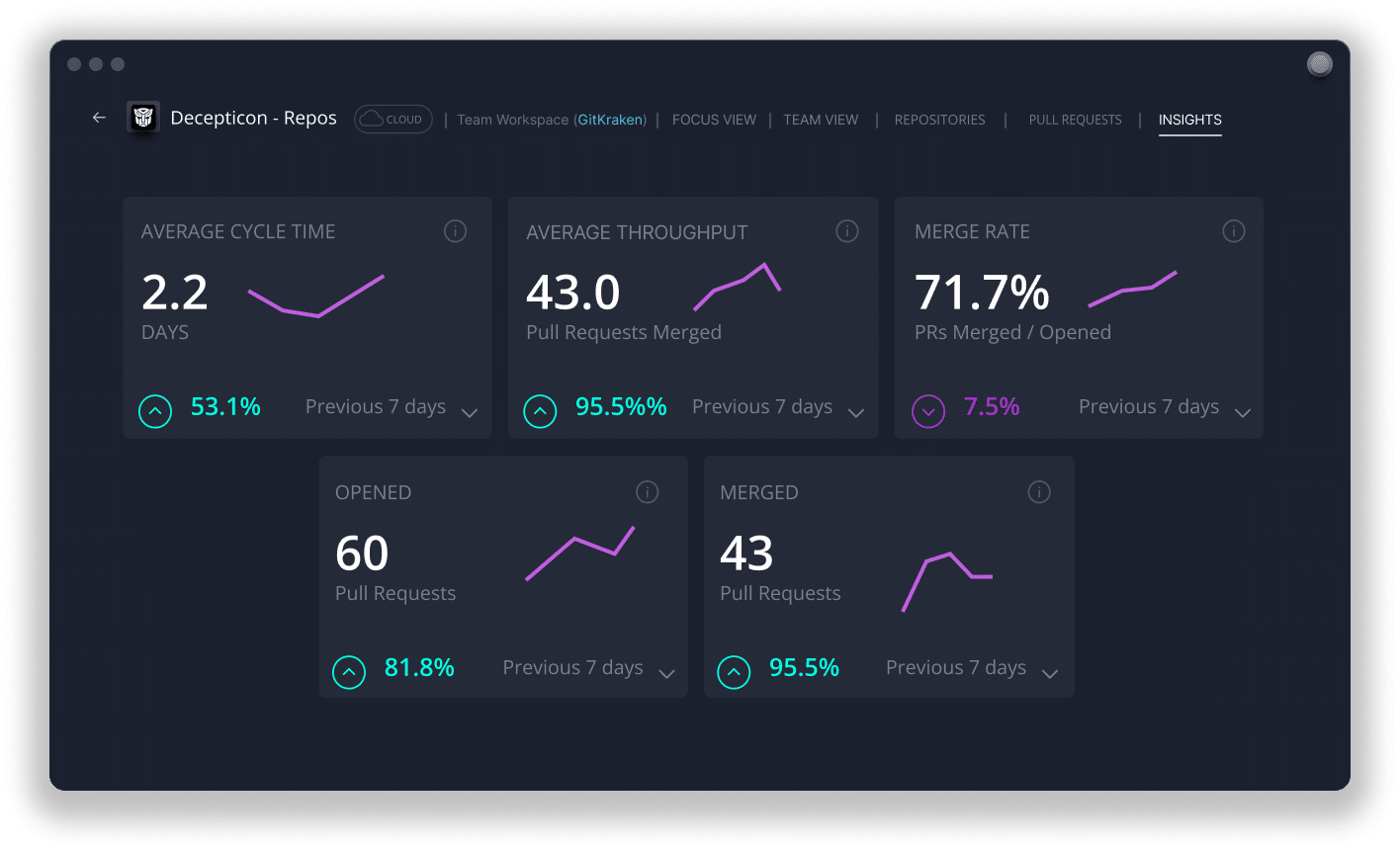Click the back arrow beside the workspace name
The height and width of the screenshot is (850, 1400).
pyautogui.click(x=98, y=118)
